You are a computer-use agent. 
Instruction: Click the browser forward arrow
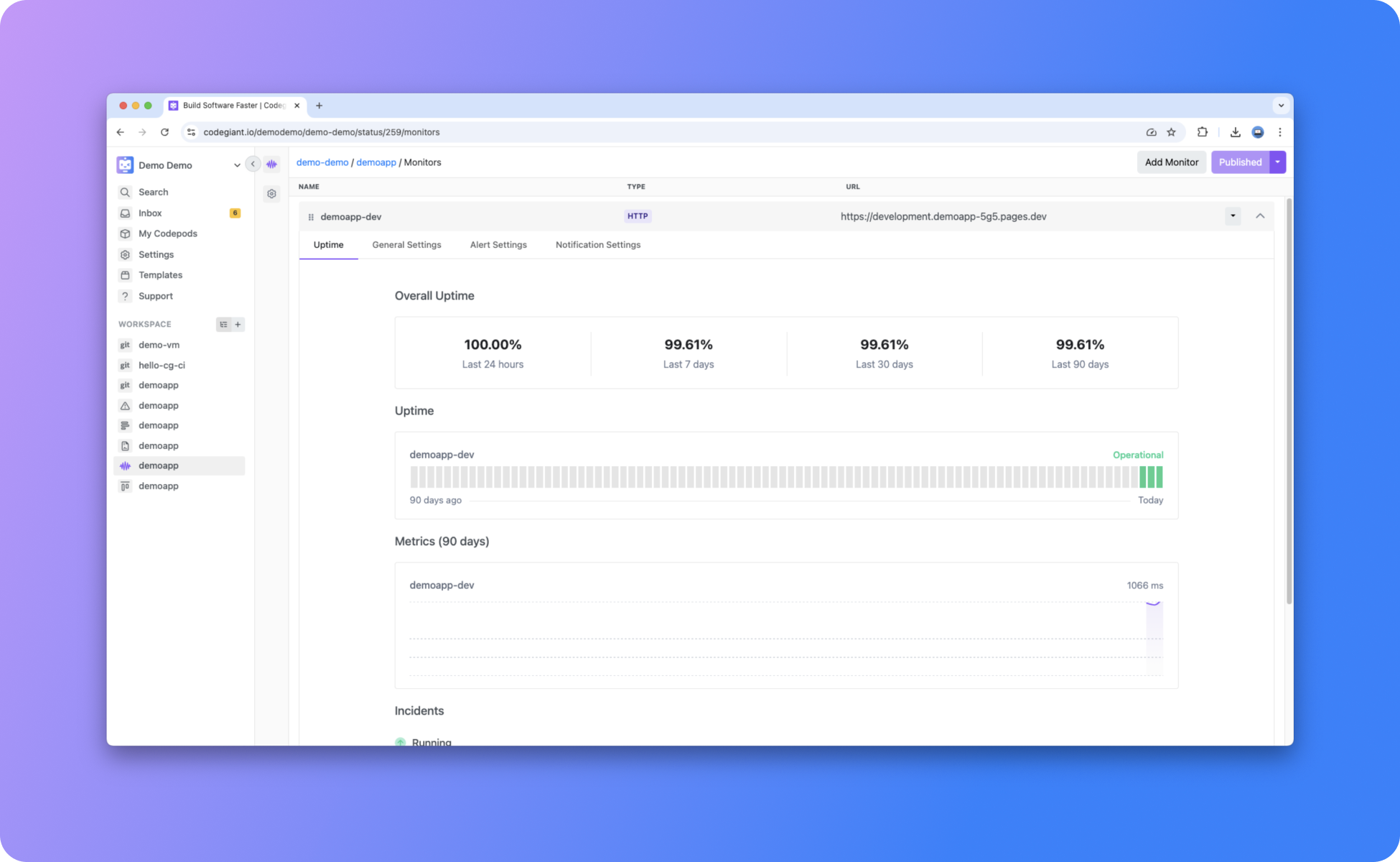point(142,132)
